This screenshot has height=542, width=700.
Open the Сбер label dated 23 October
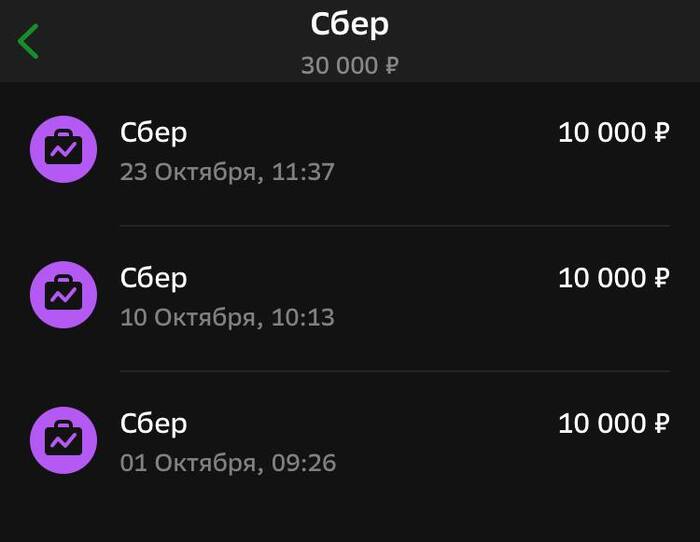(x=153, y=132)
